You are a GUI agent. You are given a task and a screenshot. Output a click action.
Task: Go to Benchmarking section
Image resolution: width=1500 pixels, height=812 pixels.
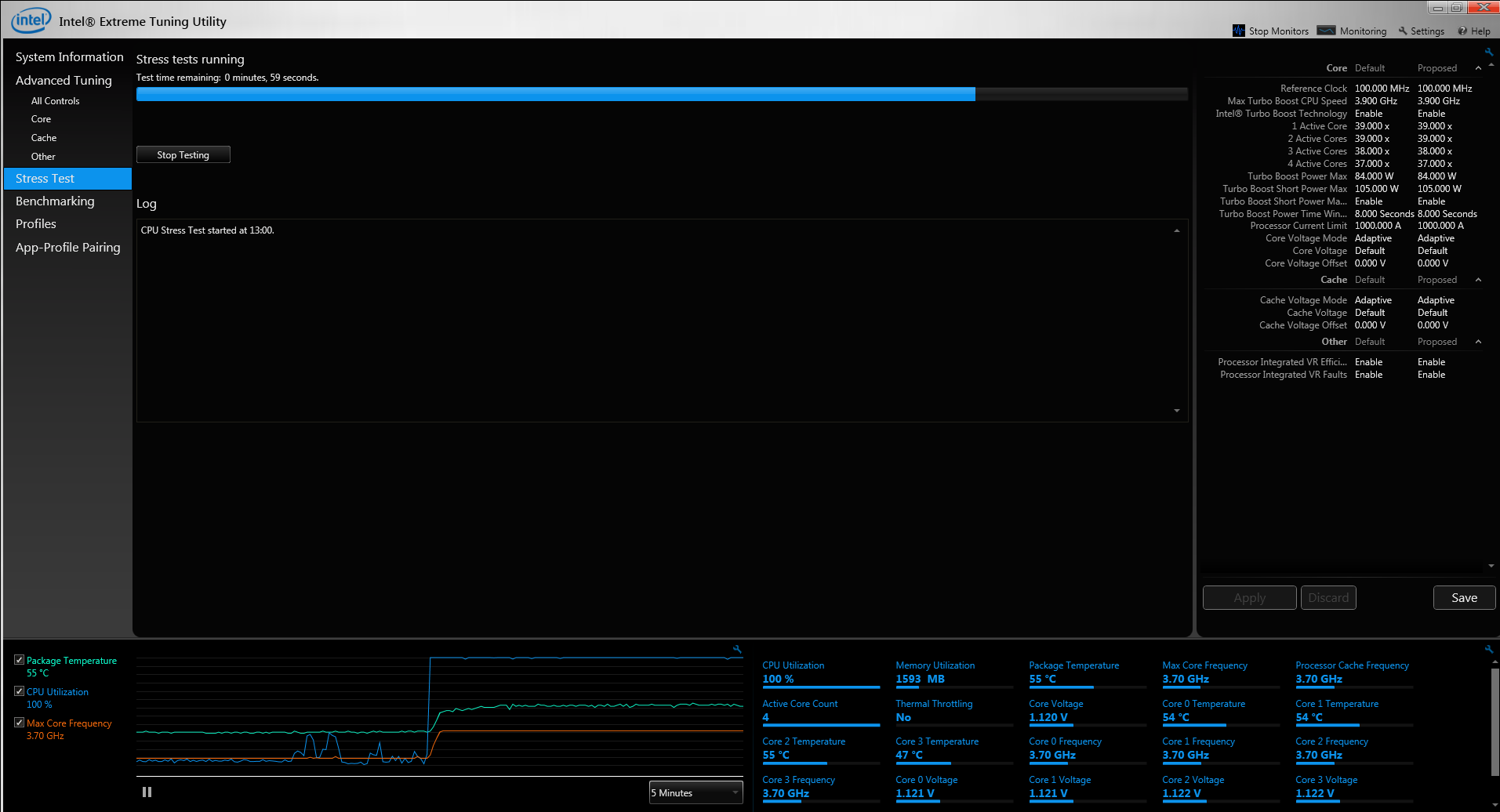pos(55,201)
